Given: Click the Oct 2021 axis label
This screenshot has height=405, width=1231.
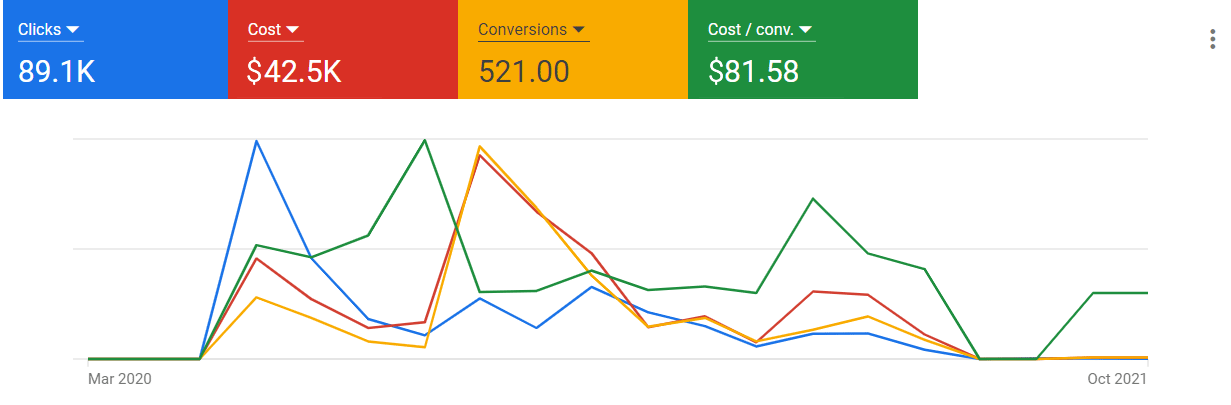Looking at the screenshot, I should 1117,379.
